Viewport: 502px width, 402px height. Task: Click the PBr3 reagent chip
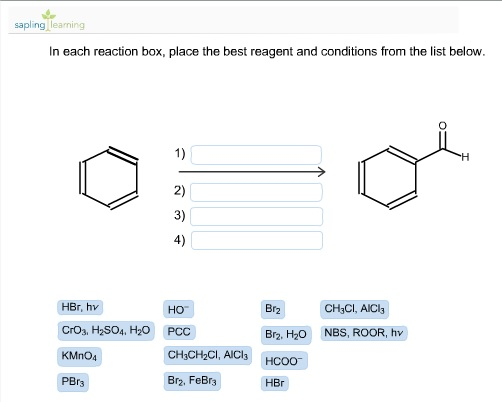click(73, 382)
